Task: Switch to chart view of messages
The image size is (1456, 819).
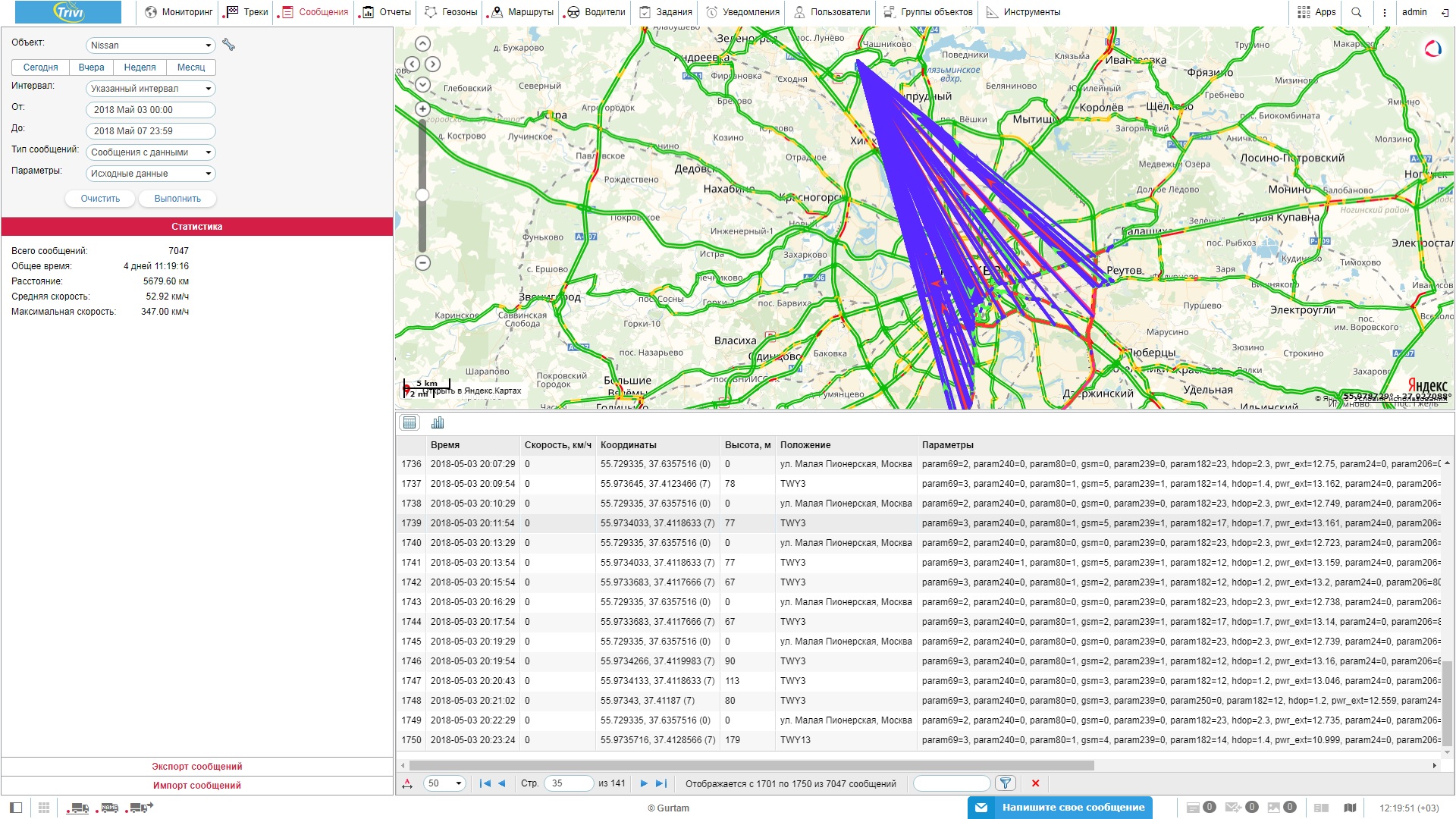Action: [438, 423]
